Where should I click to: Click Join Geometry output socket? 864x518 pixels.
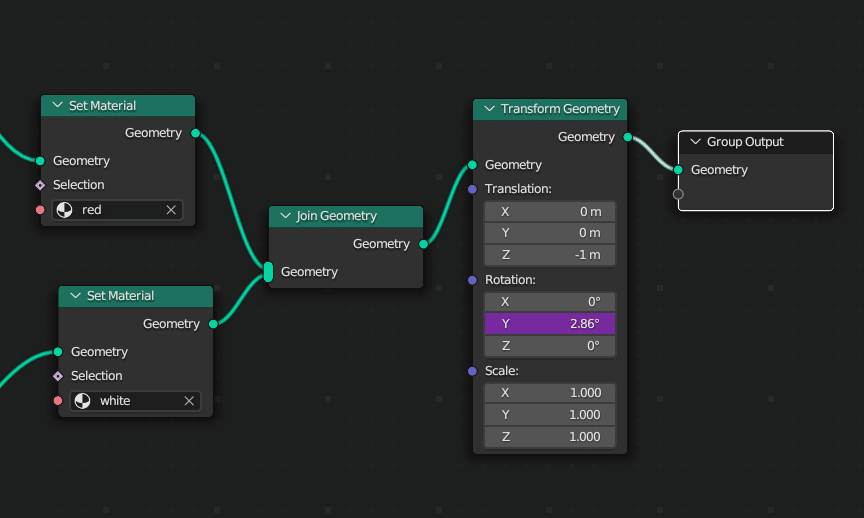point(423,244)
